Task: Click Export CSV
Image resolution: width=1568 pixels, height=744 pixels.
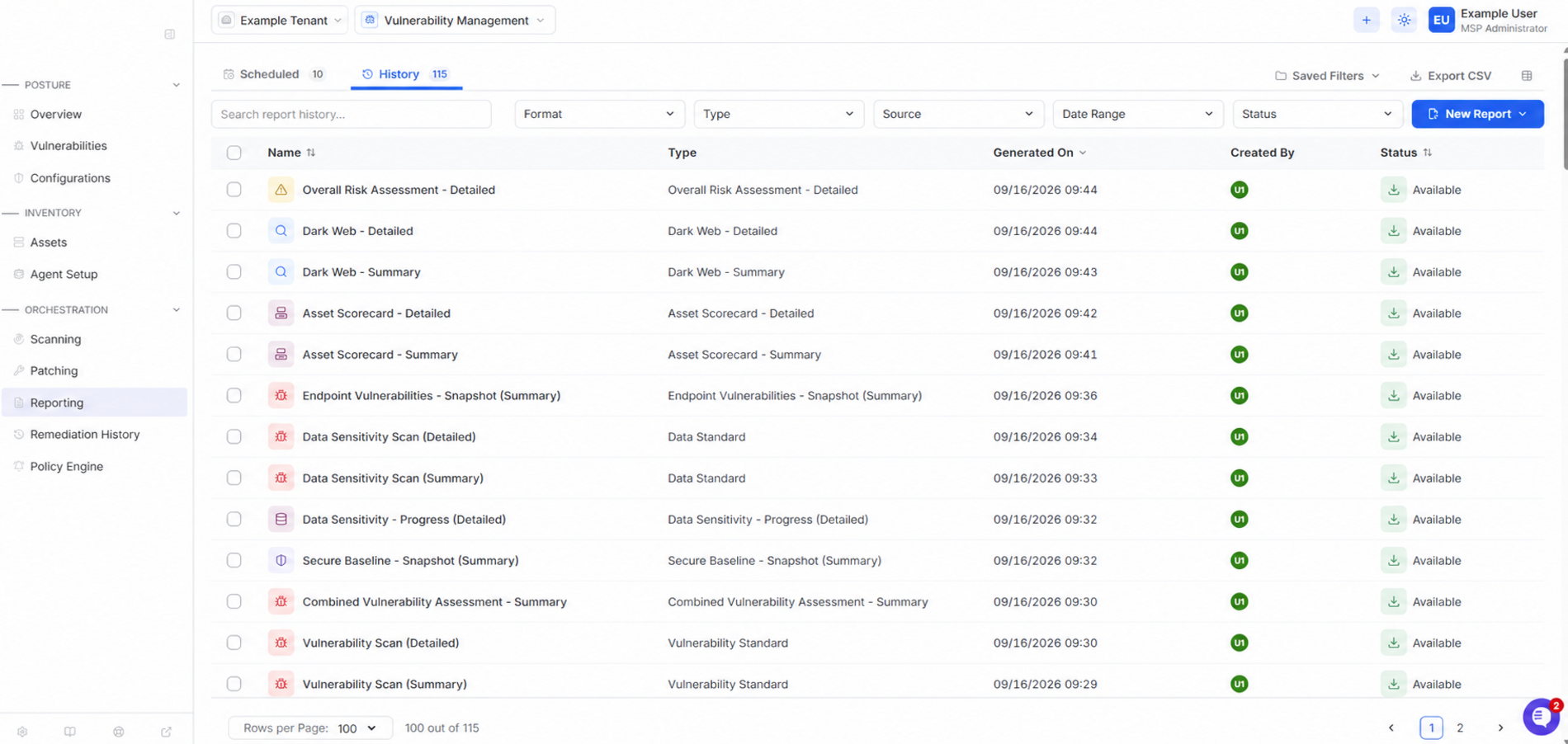Action: tap(1450, 76)
